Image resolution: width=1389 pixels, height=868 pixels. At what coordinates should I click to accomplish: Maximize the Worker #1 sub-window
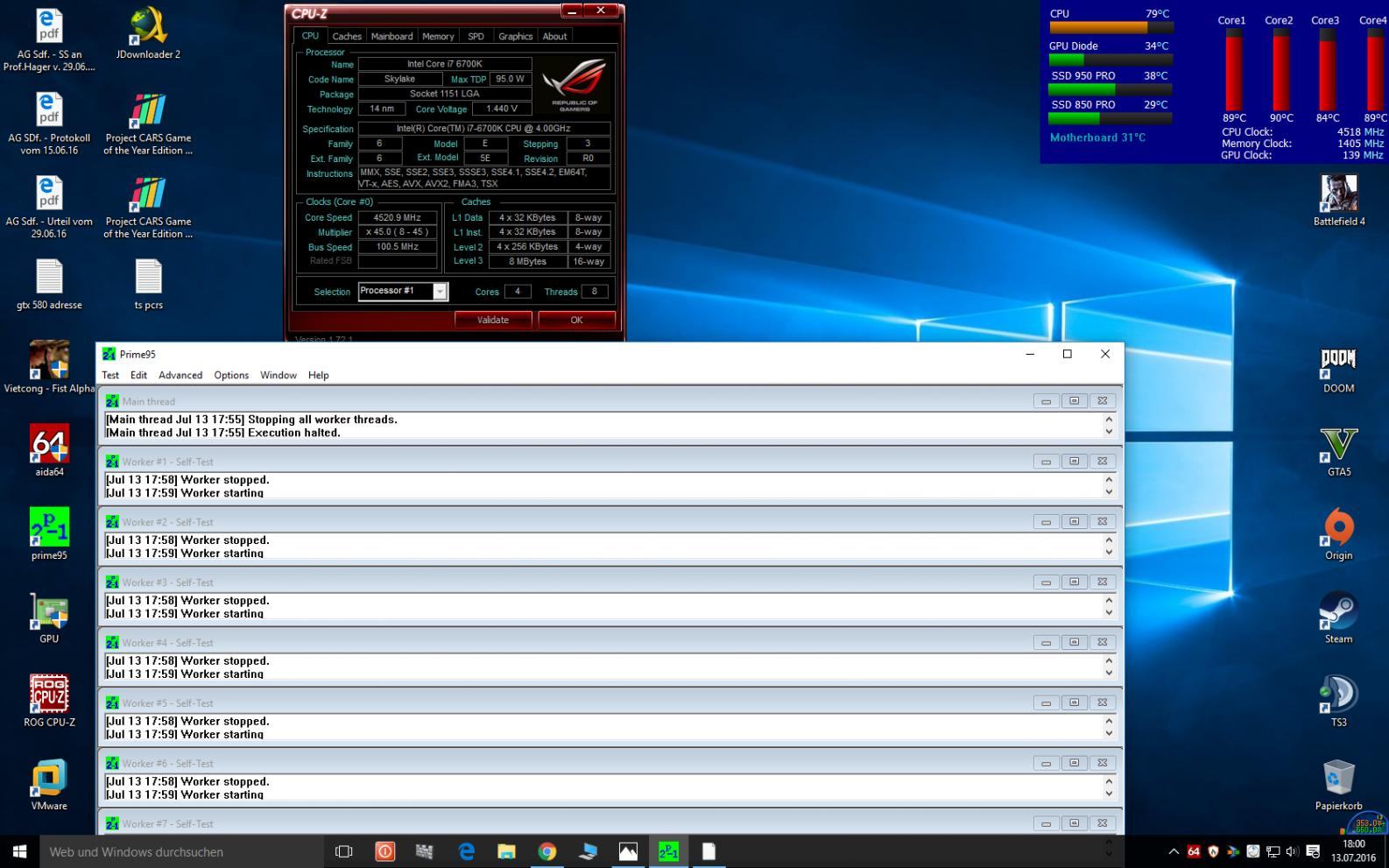(x=1074, y=462)
